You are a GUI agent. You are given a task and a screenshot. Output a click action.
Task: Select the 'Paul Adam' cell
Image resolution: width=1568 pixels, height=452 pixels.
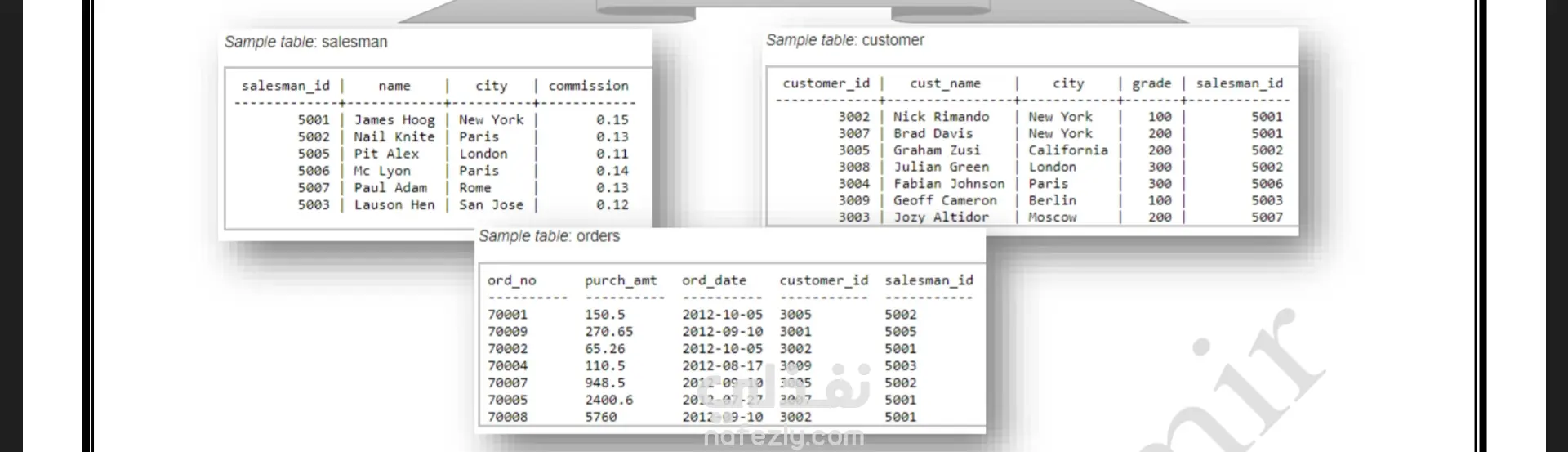390,187
